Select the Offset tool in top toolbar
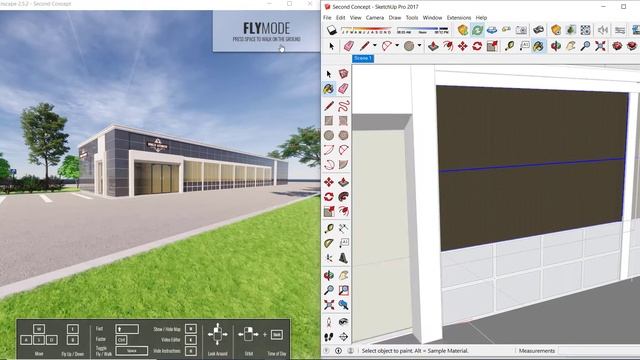 (x=448, y=46)
